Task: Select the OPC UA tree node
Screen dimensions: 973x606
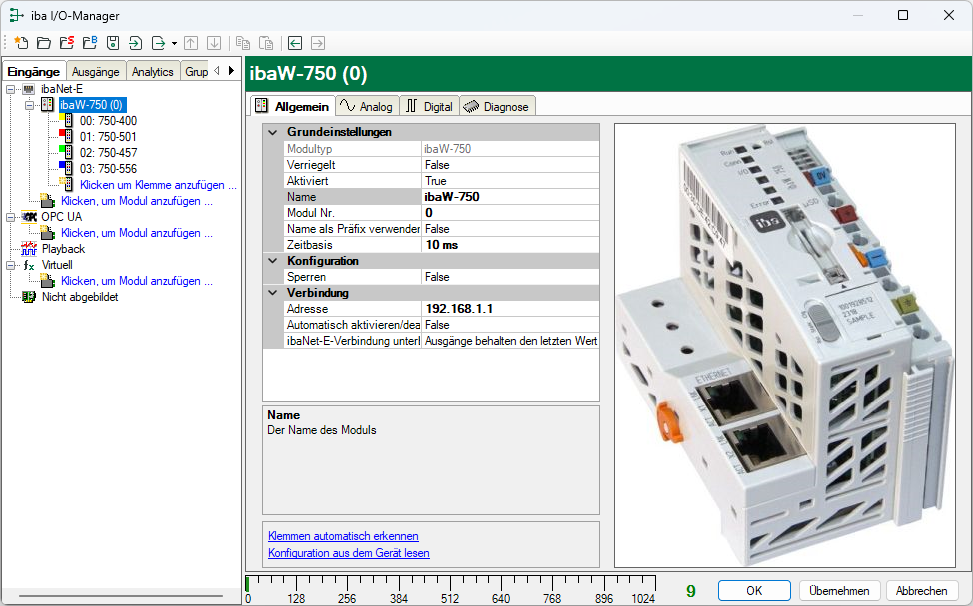Action: click(61, 217)
